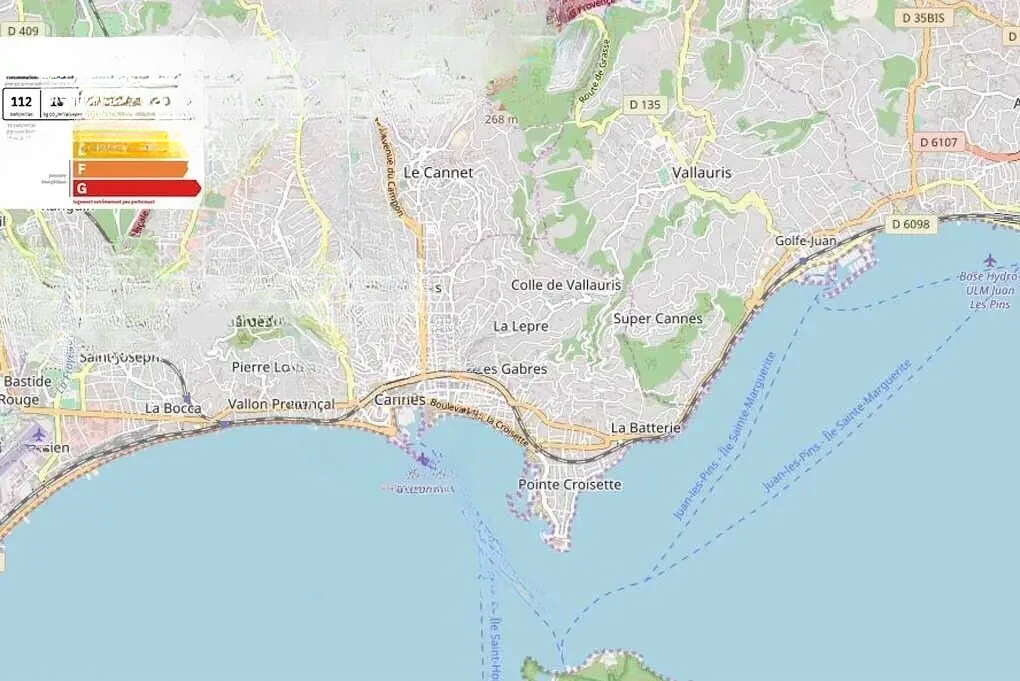Select the D 35BIS road shield

point(923,18)
